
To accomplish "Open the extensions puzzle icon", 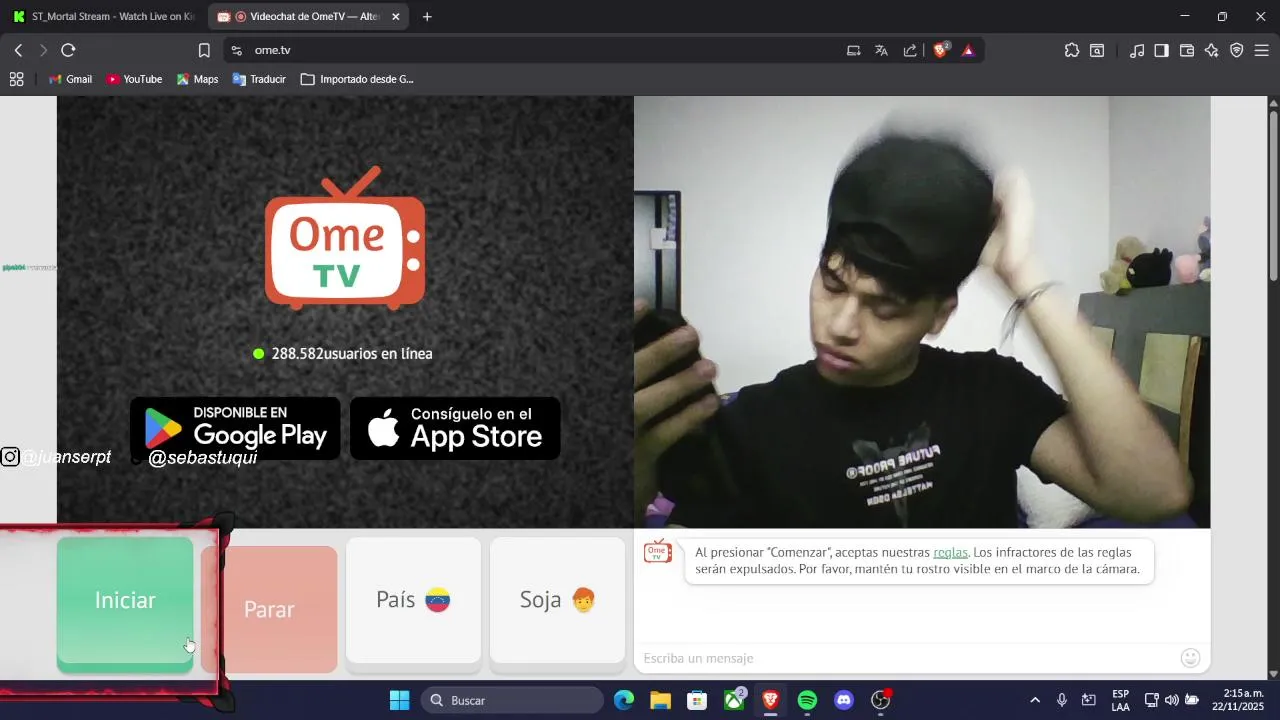I will click(x=1072, y=50).
